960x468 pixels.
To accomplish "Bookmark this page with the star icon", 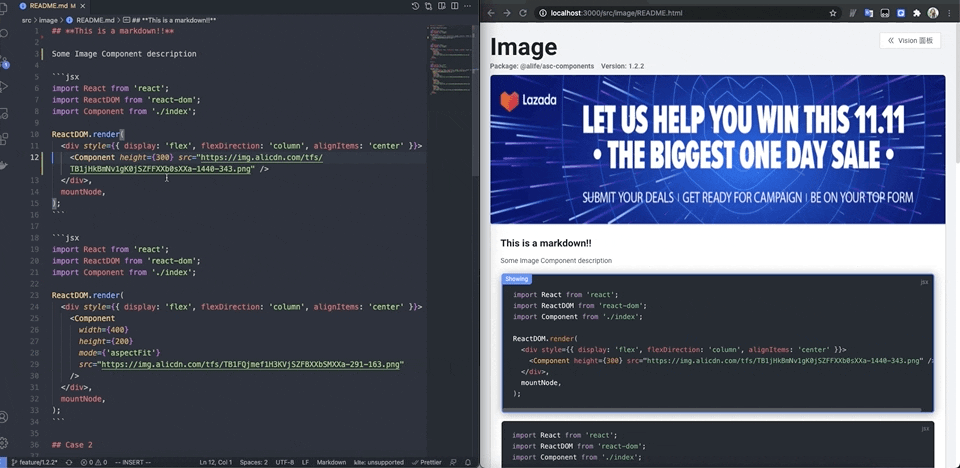I will (x=833, y=13).
